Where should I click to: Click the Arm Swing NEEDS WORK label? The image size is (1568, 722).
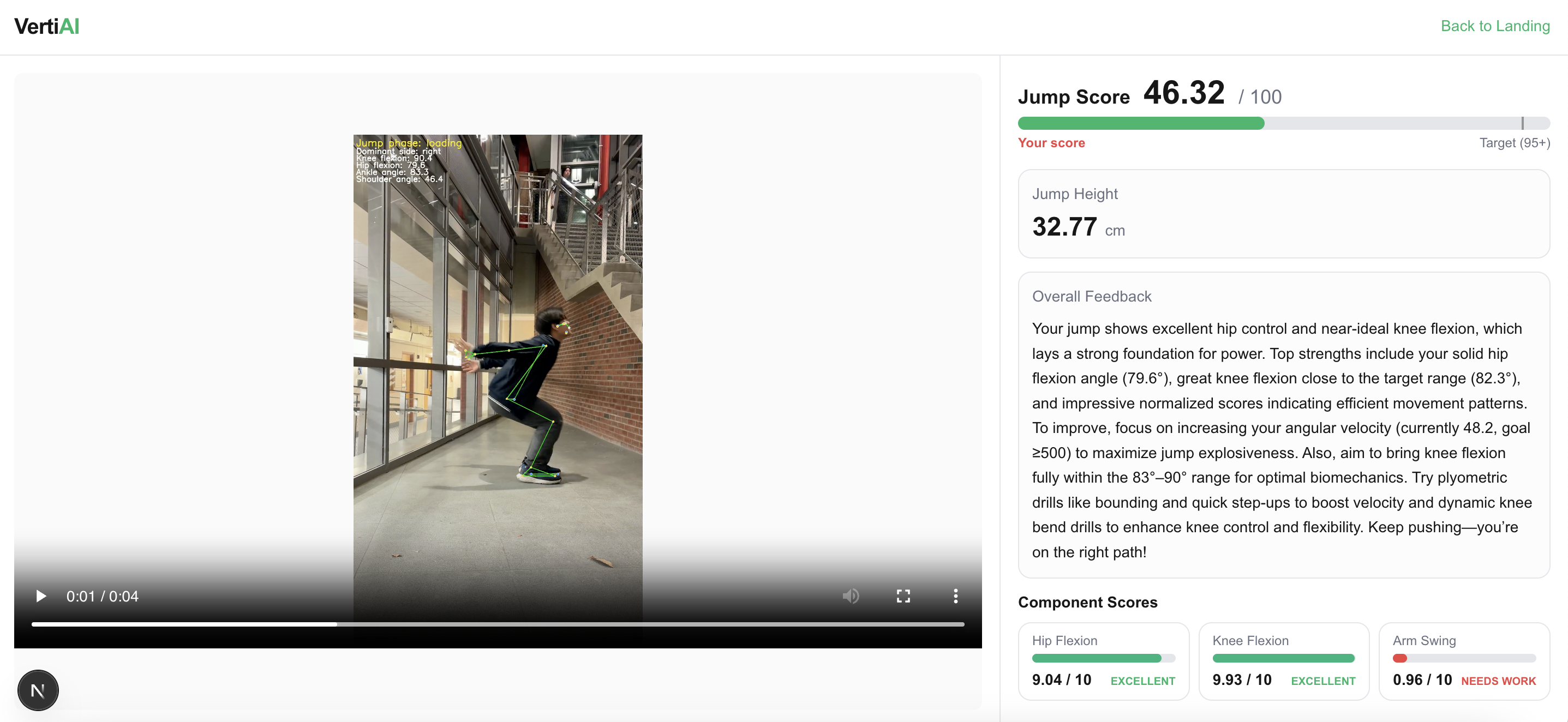pos(1498,681)
